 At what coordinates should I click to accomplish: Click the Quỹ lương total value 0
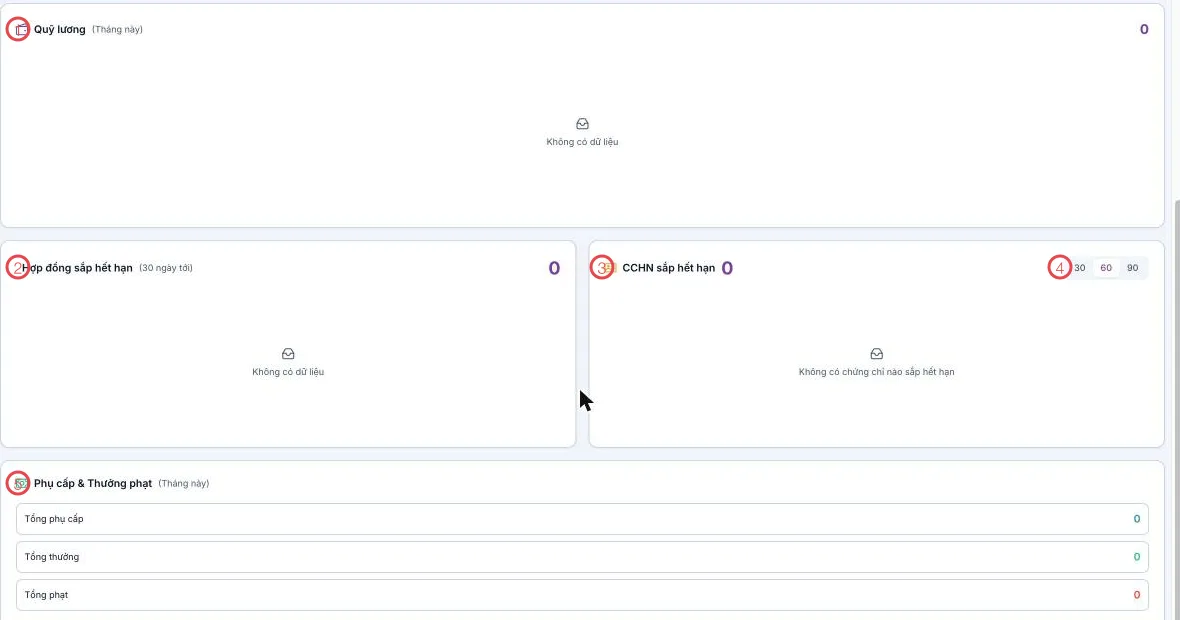tap(1144, 29)
